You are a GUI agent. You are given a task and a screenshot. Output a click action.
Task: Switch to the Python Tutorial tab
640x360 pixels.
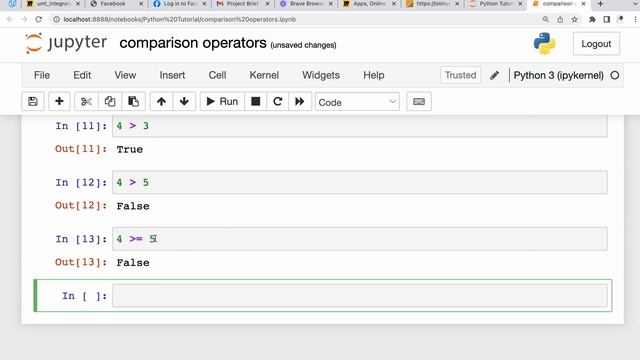[x=495, y=4]
